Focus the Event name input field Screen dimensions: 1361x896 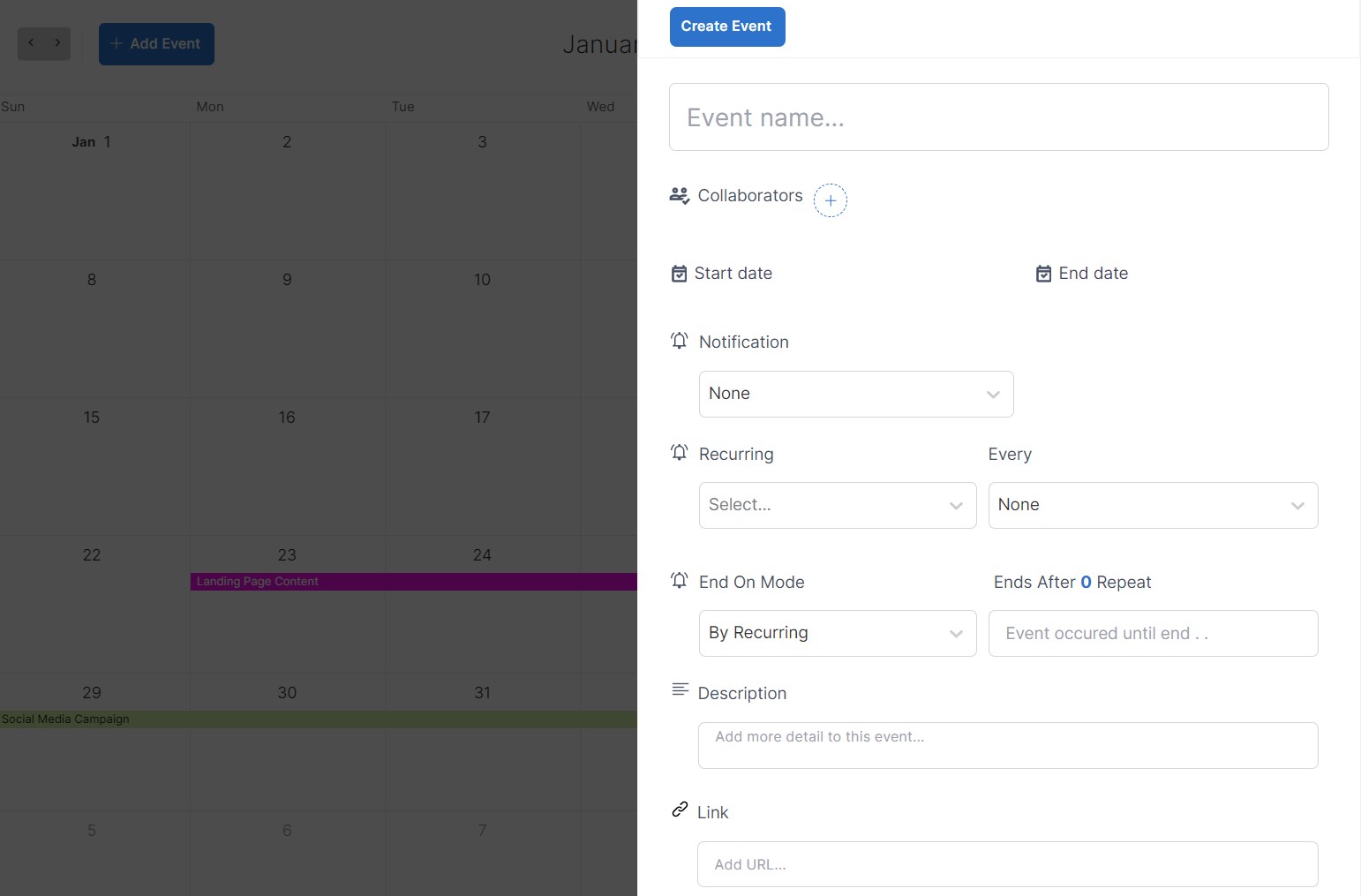click(999, 117)
